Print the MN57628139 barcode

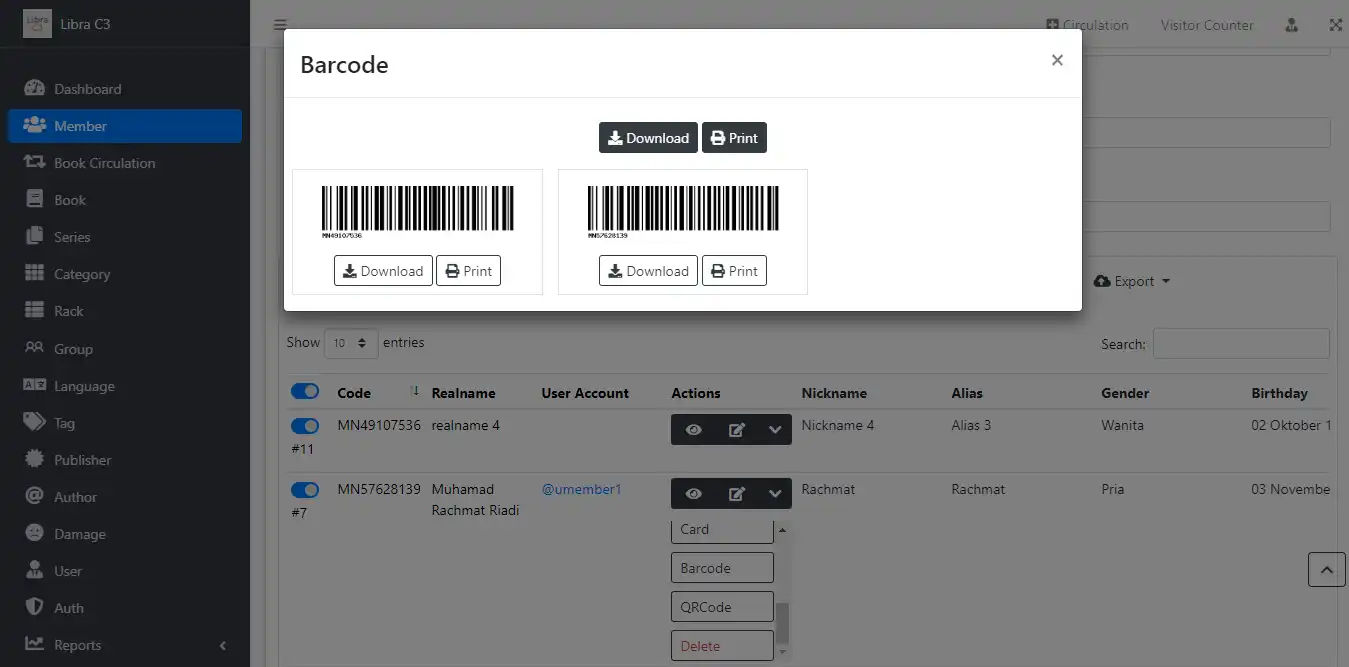(734, 271)
